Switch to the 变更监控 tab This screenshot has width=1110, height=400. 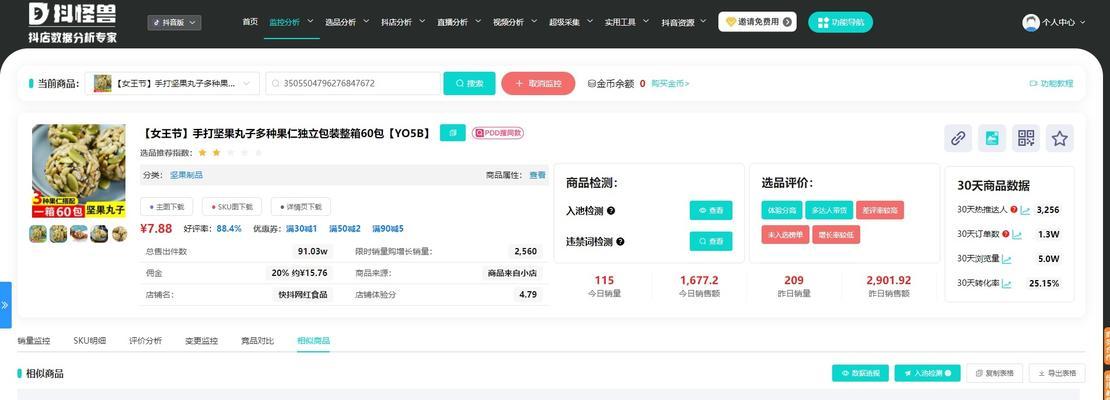[x=201, y=341]
